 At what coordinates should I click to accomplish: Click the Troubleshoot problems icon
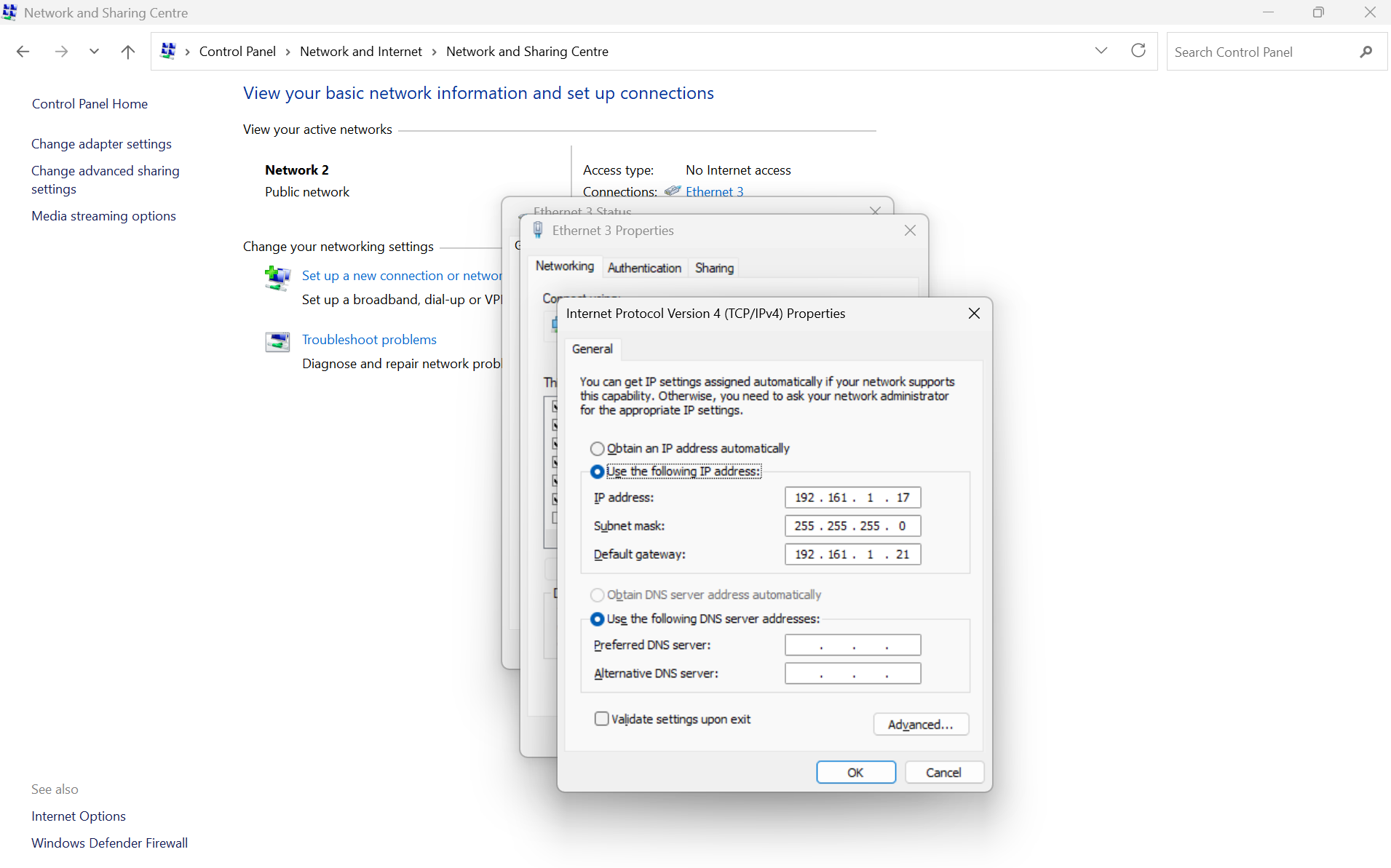click(277, 342)
